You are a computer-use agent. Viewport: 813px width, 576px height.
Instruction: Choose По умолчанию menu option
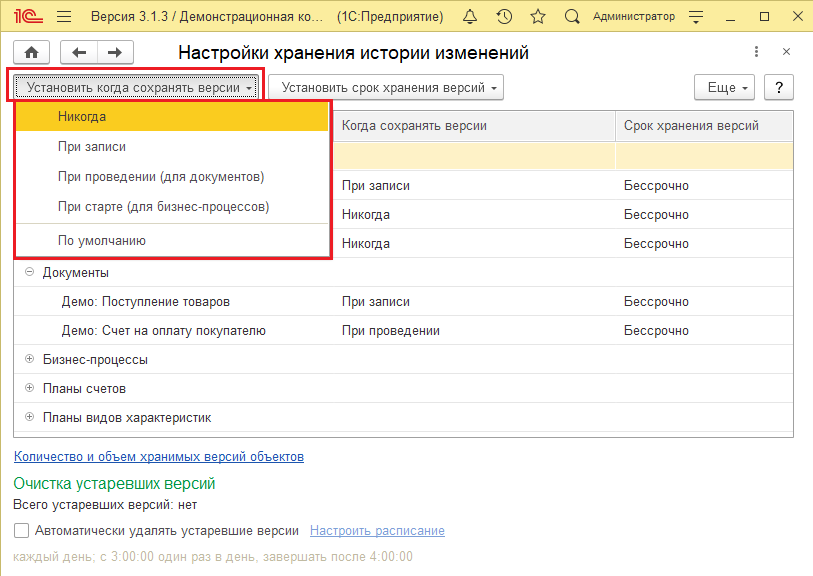(x=173, y=241)
